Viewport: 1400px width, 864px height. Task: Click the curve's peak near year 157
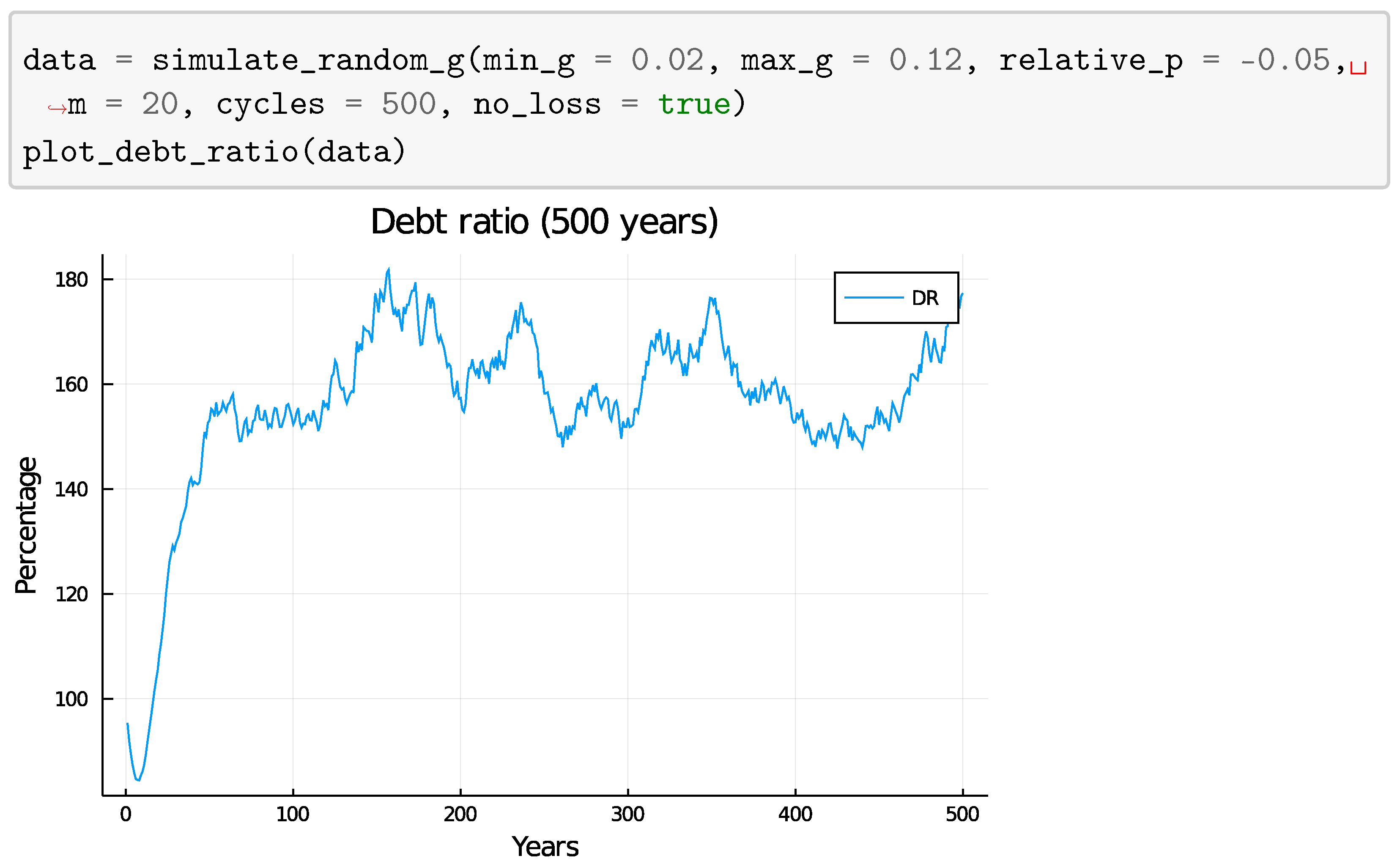389,269
